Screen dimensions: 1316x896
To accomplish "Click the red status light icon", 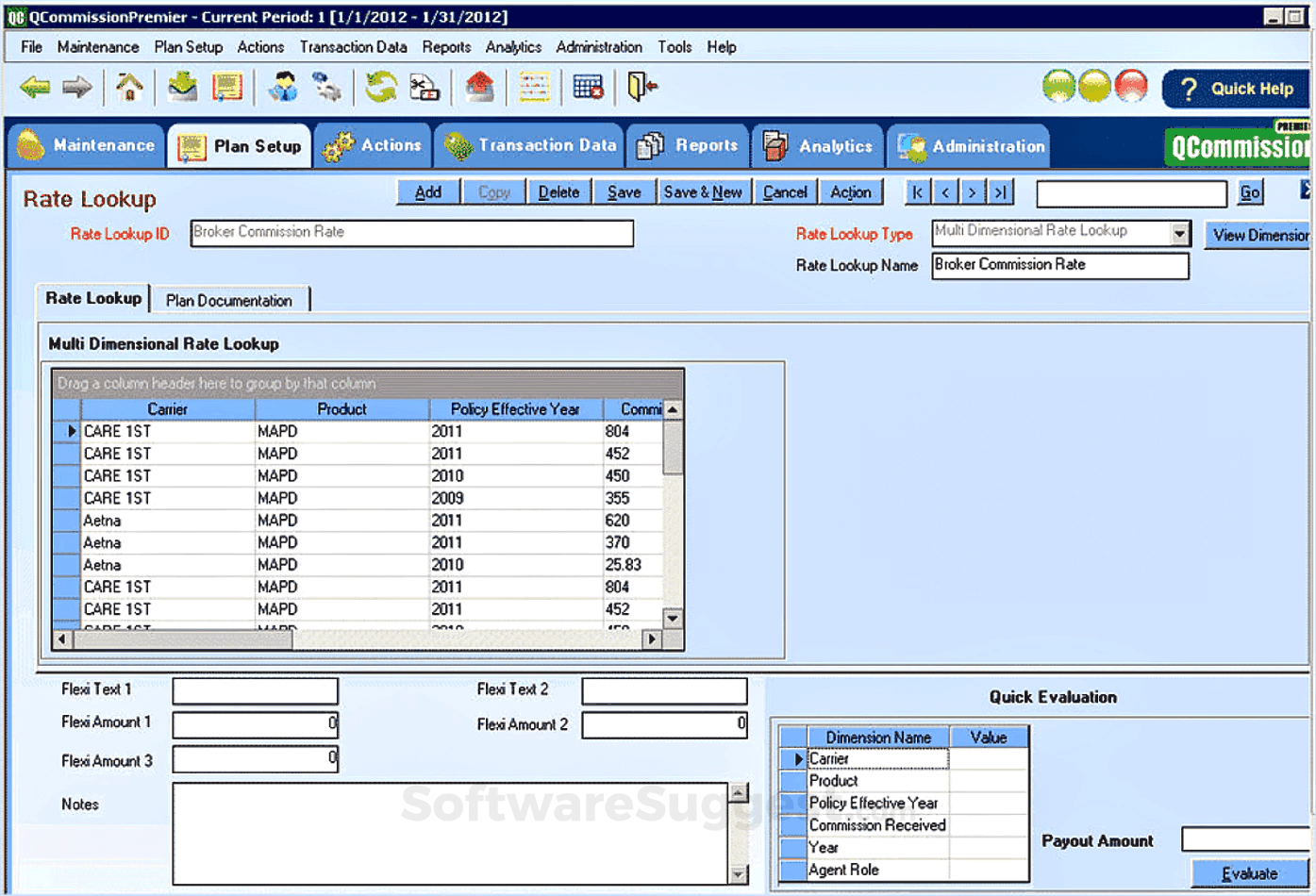I will tap(1131, 87).
